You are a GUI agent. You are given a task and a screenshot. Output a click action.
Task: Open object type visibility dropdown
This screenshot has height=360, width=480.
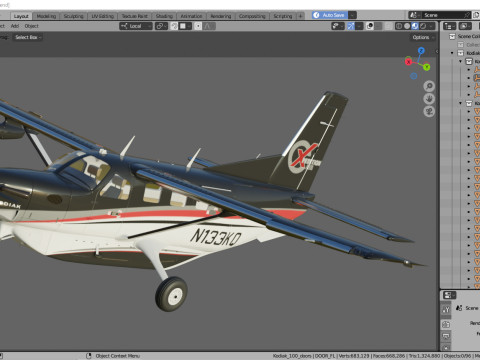click(338, 26)
